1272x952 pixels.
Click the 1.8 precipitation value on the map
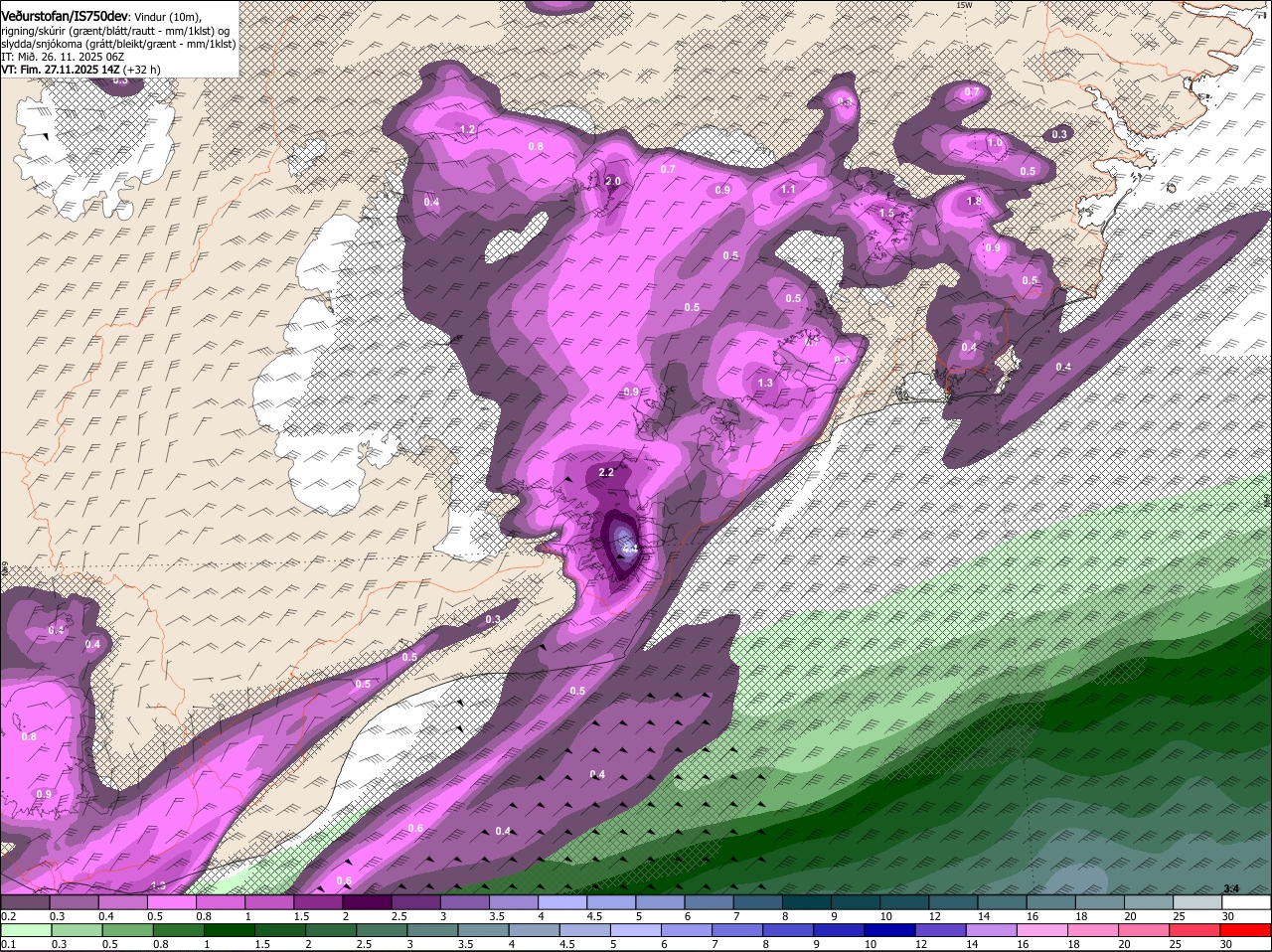pyautogui.click(x=974, y=201)
